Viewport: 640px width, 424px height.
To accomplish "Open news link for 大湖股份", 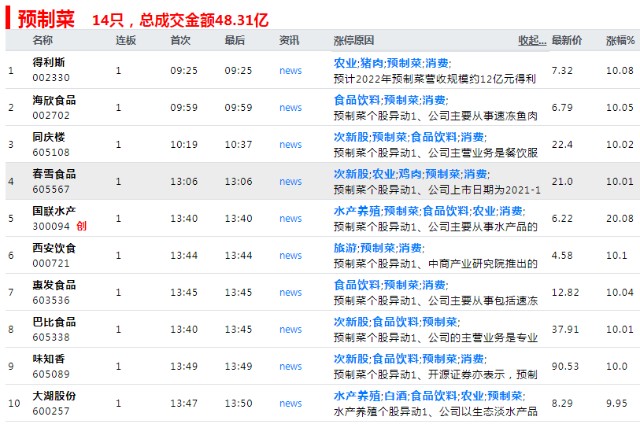I will (x=290, y=403).
